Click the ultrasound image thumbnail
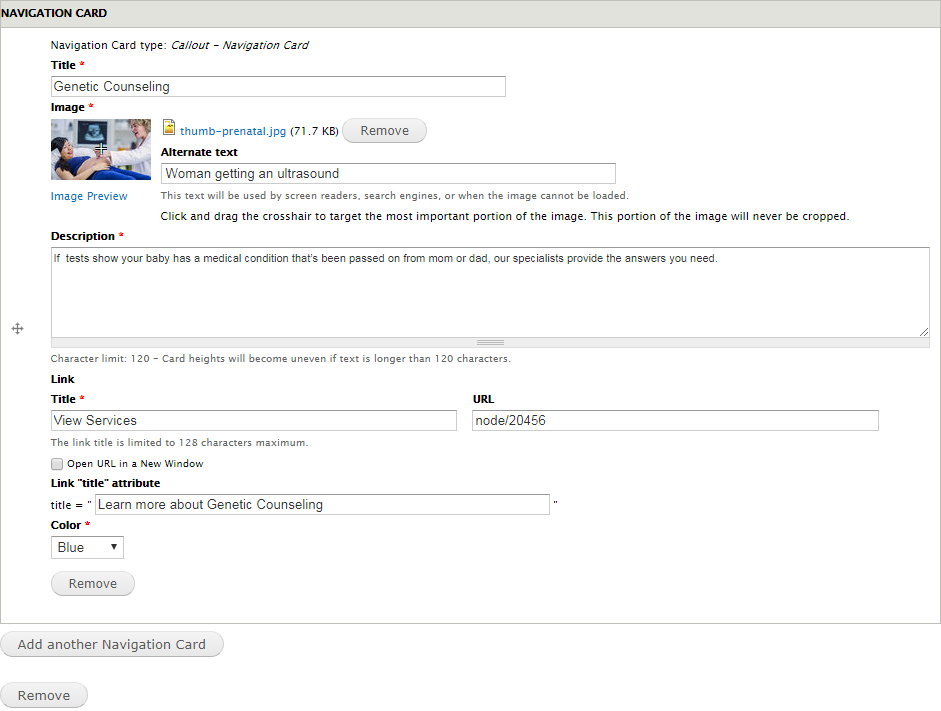This screenshot has height=711, width=941. pyautogui.click(x=101, y=149)
